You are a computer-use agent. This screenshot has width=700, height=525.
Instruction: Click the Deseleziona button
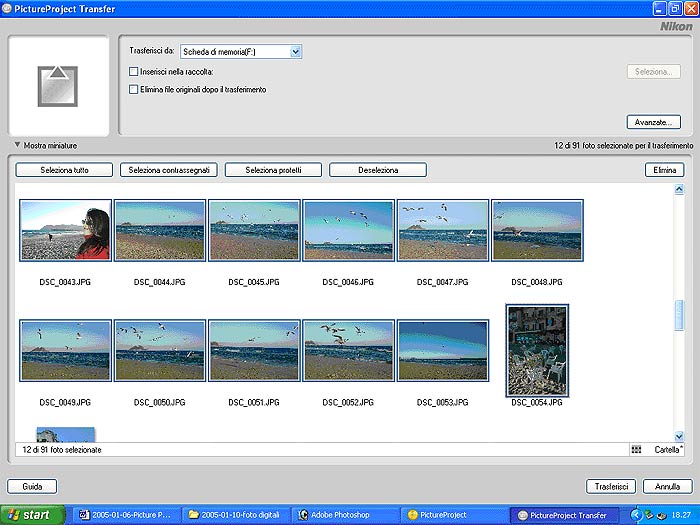click(378, 170)
